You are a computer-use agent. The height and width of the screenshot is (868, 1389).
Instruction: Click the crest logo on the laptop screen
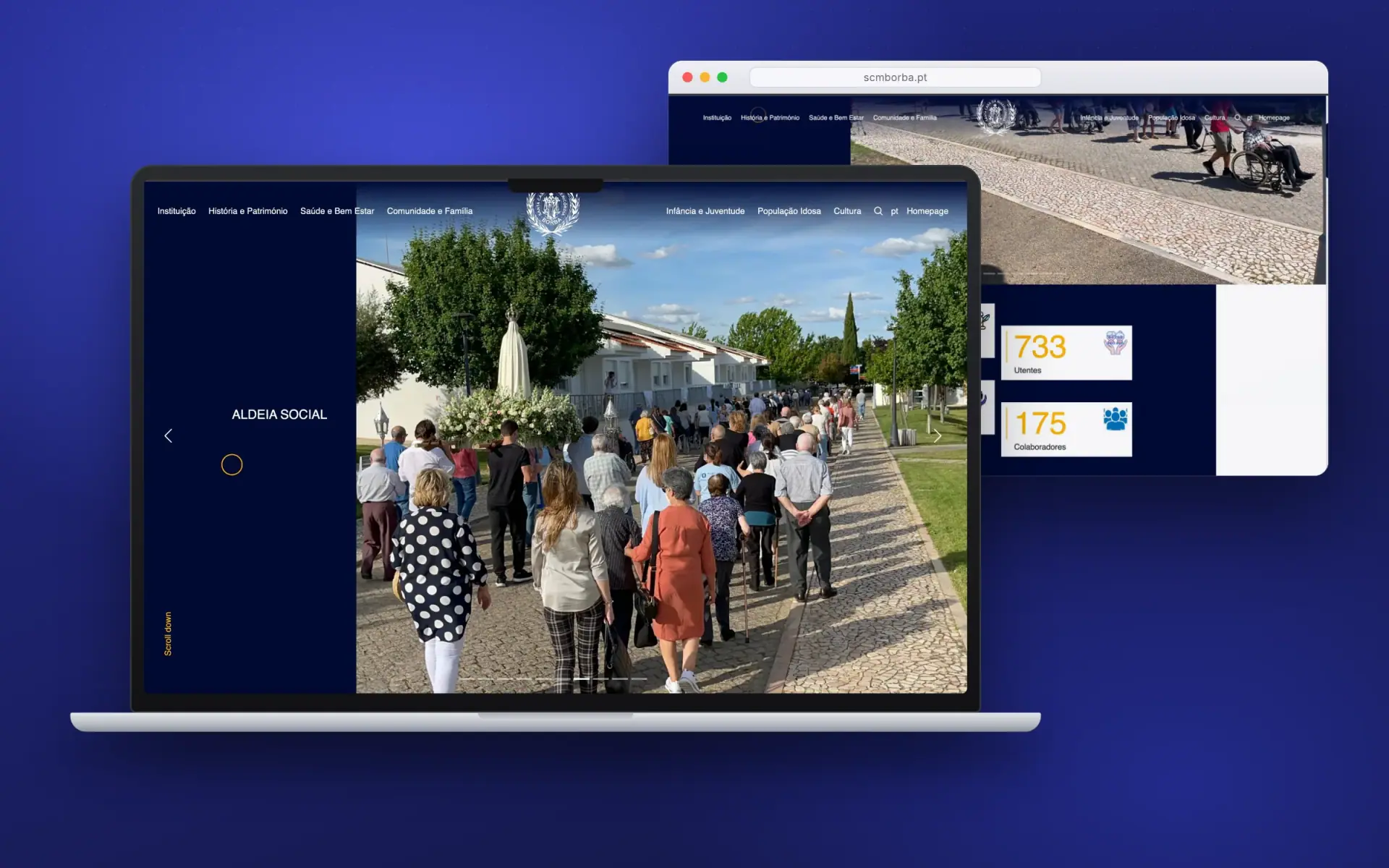(553, 213)
